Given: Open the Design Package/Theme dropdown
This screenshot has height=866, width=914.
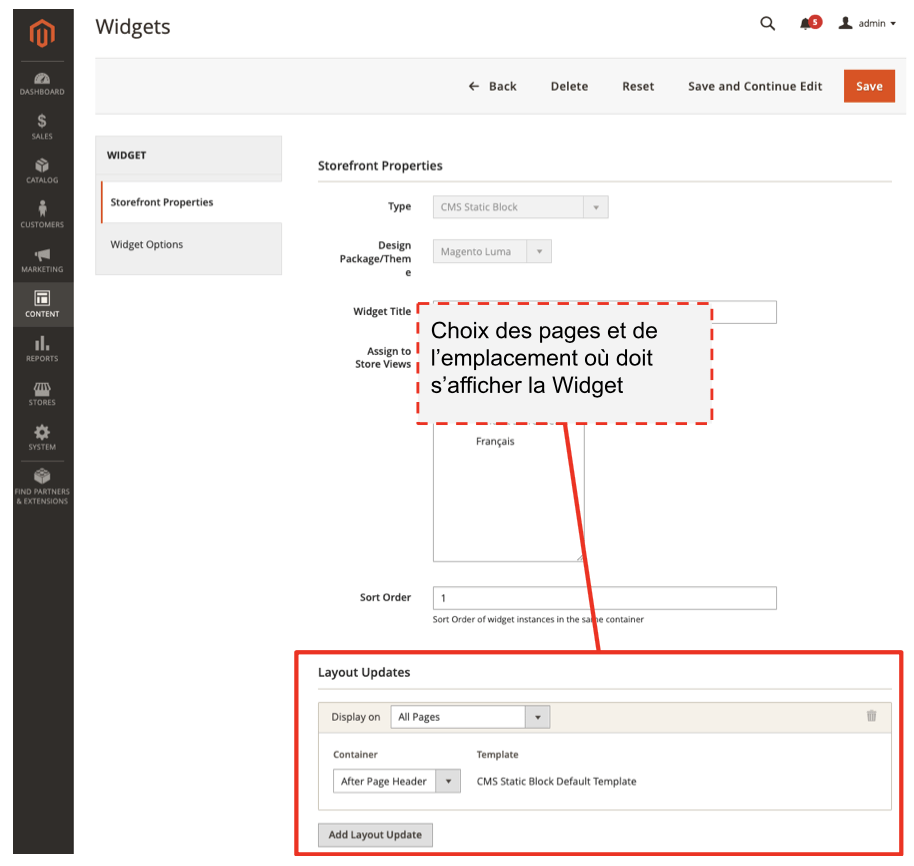Looking at the screenshot, I should (492, 251).
